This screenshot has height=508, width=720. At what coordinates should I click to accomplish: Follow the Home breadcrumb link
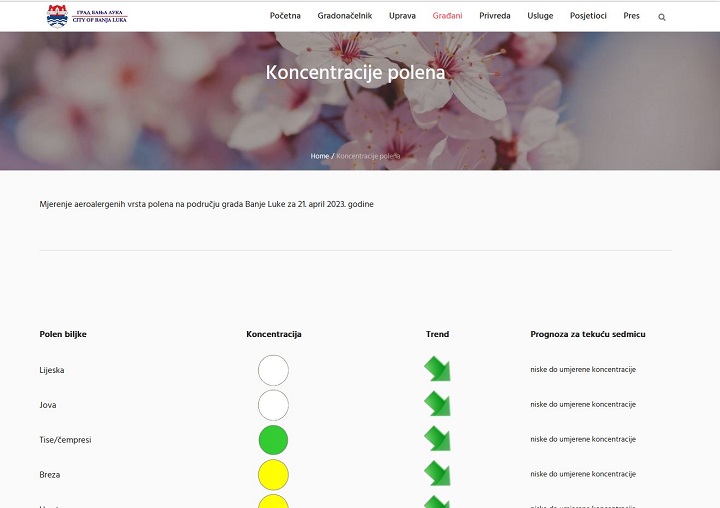click(320, 156)
